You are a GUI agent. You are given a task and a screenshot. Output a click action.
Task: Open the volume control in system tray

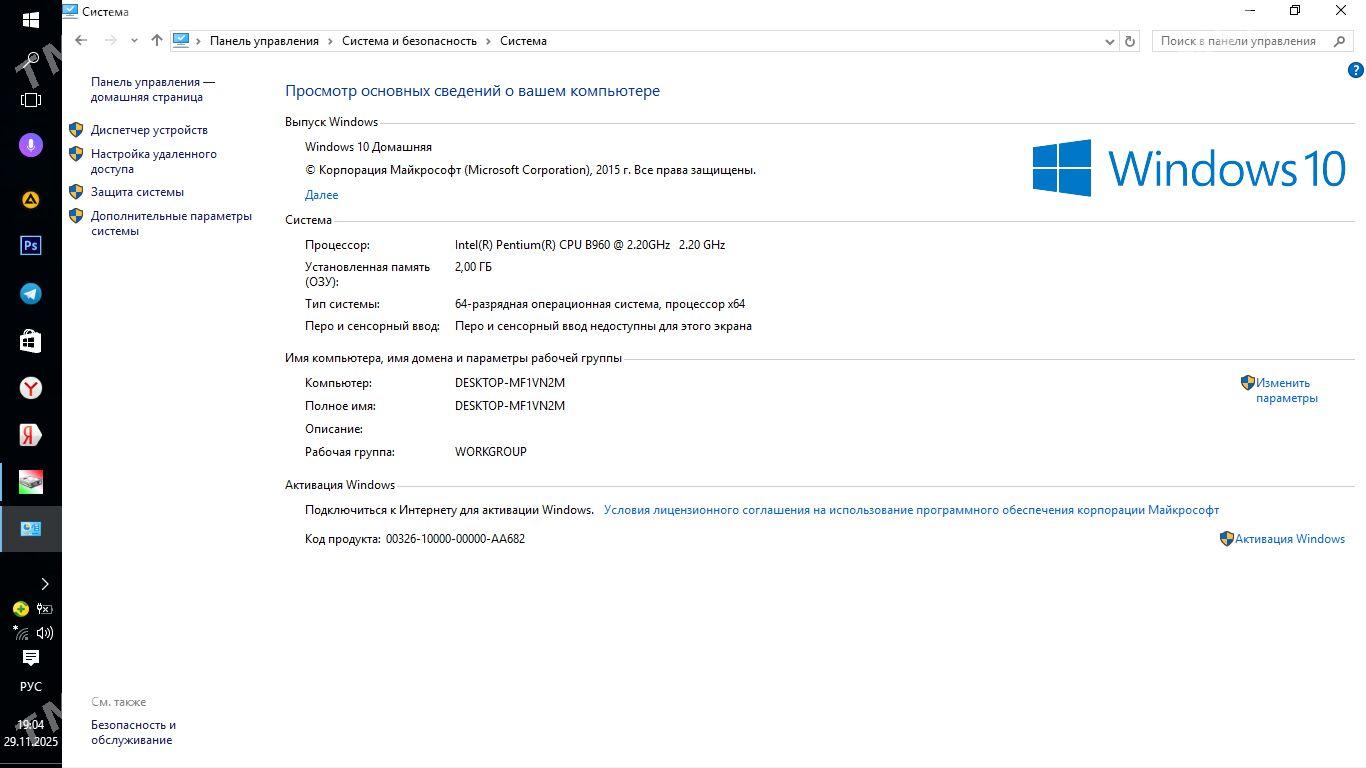click(45, 633)
